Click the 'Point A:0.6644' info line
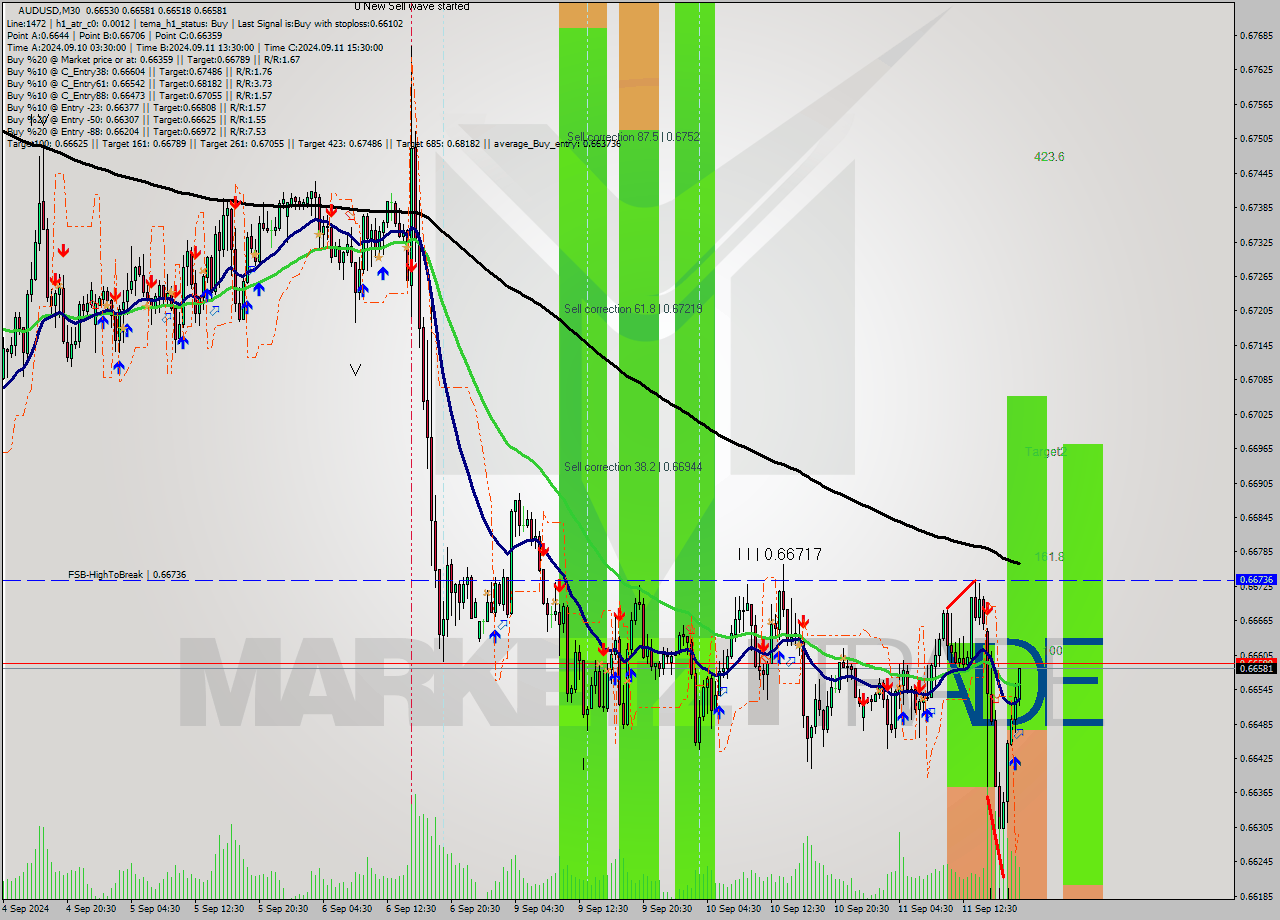The image size is (1280, 920). tap(37, 35)
